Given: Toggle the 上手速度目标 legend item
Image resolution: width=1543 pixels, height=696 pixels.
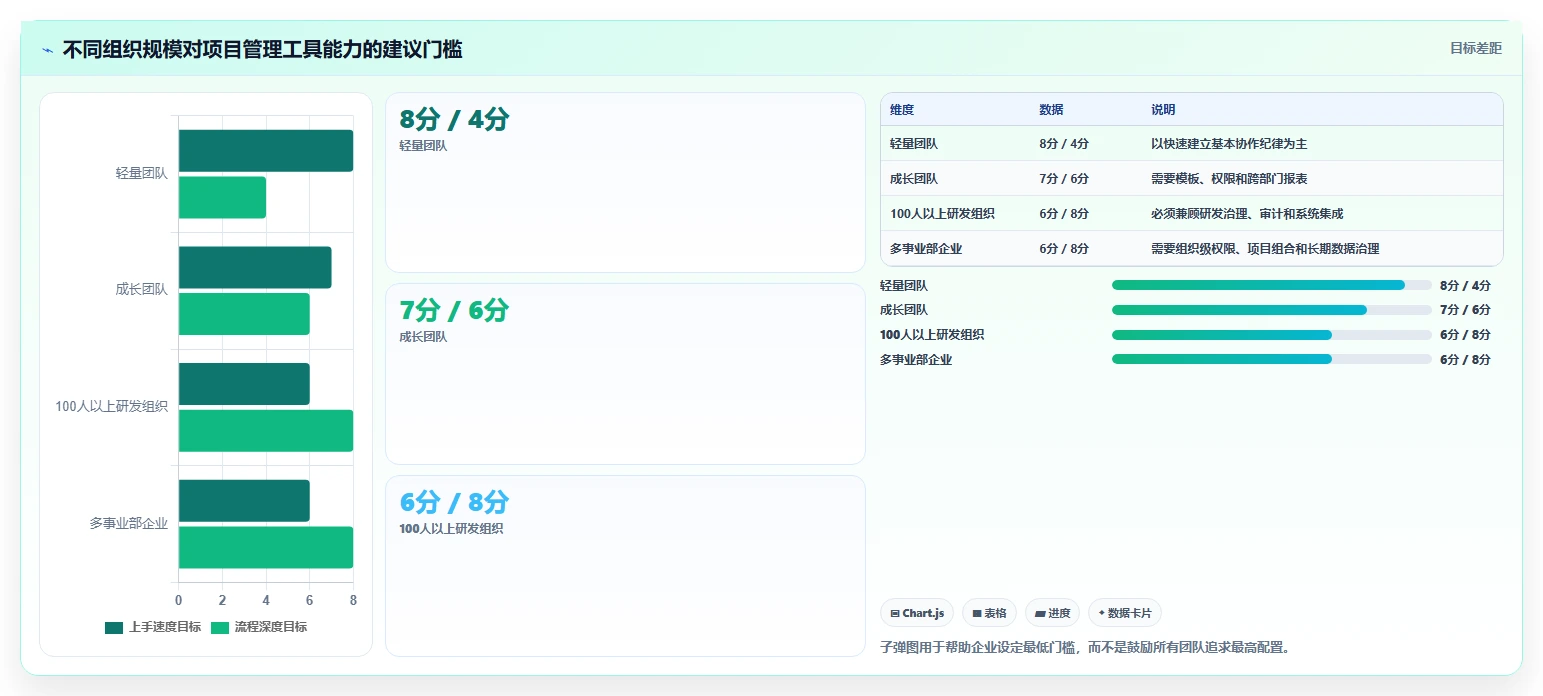Looking at the screenshot, I should pos(153,627).
